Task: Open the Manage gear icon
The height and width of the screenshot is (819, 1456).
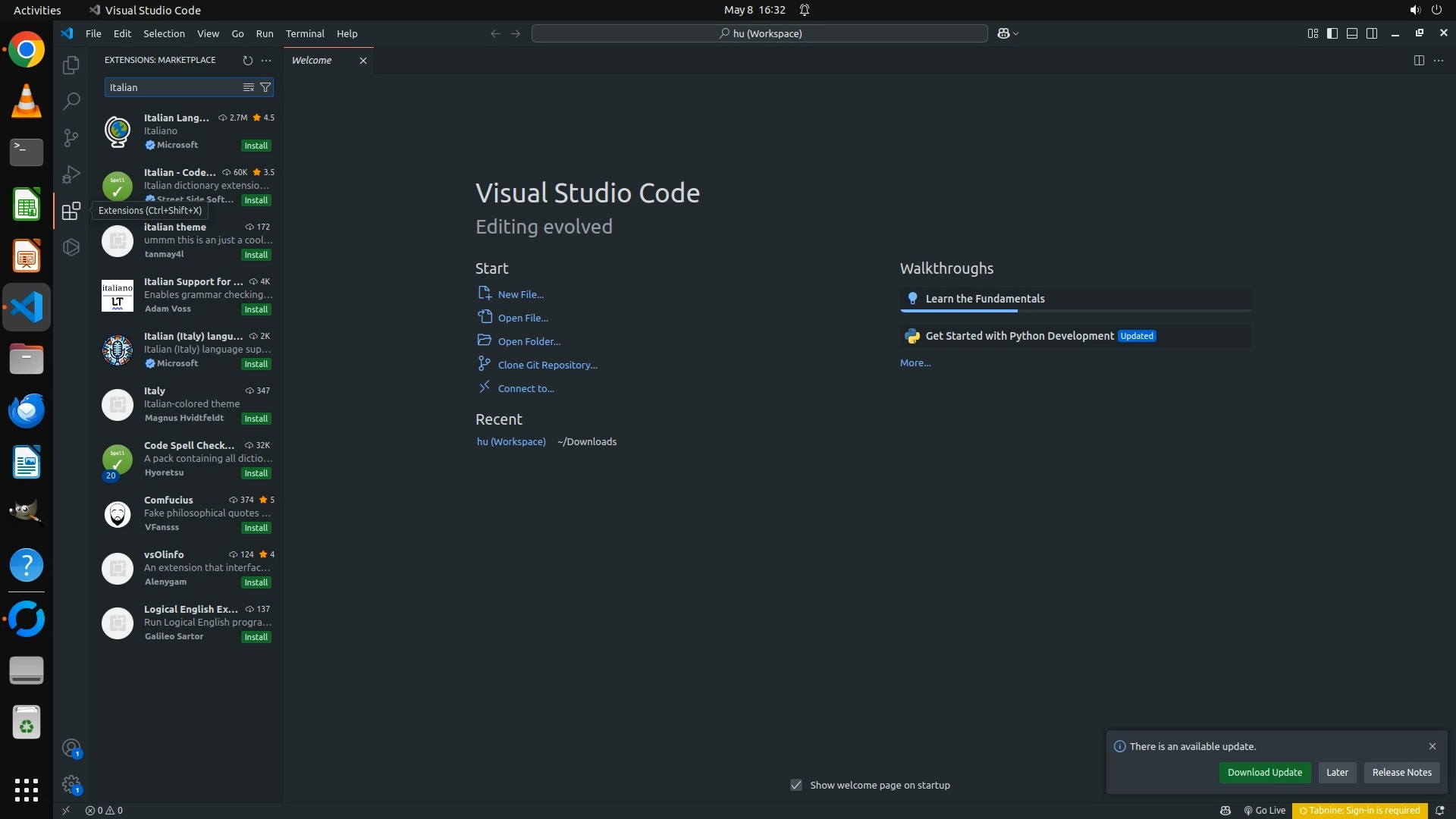Action: point(71,783)
